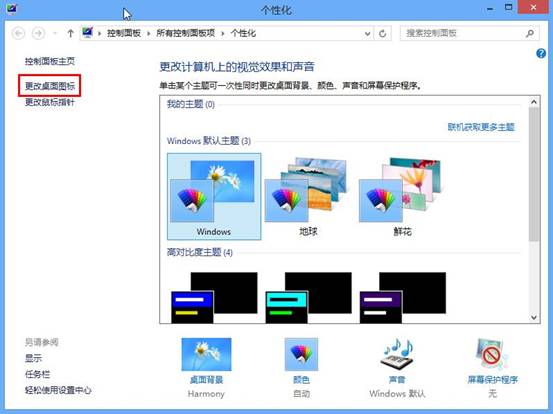553x414 pixels.
Task: Go up one level with Up arrow
Action: click(x=71, y=34)
